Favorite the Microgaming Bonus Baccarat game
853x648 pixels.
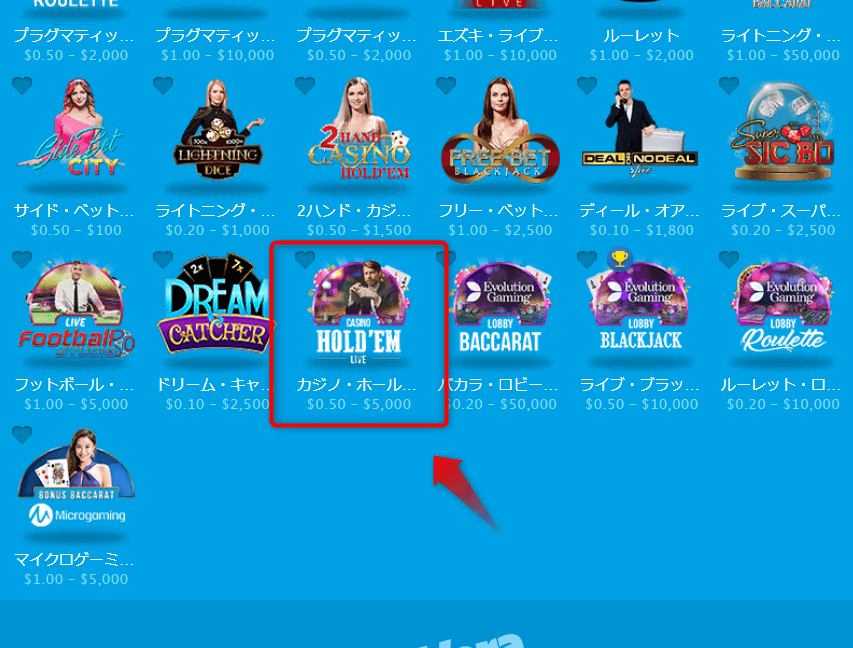22,435
